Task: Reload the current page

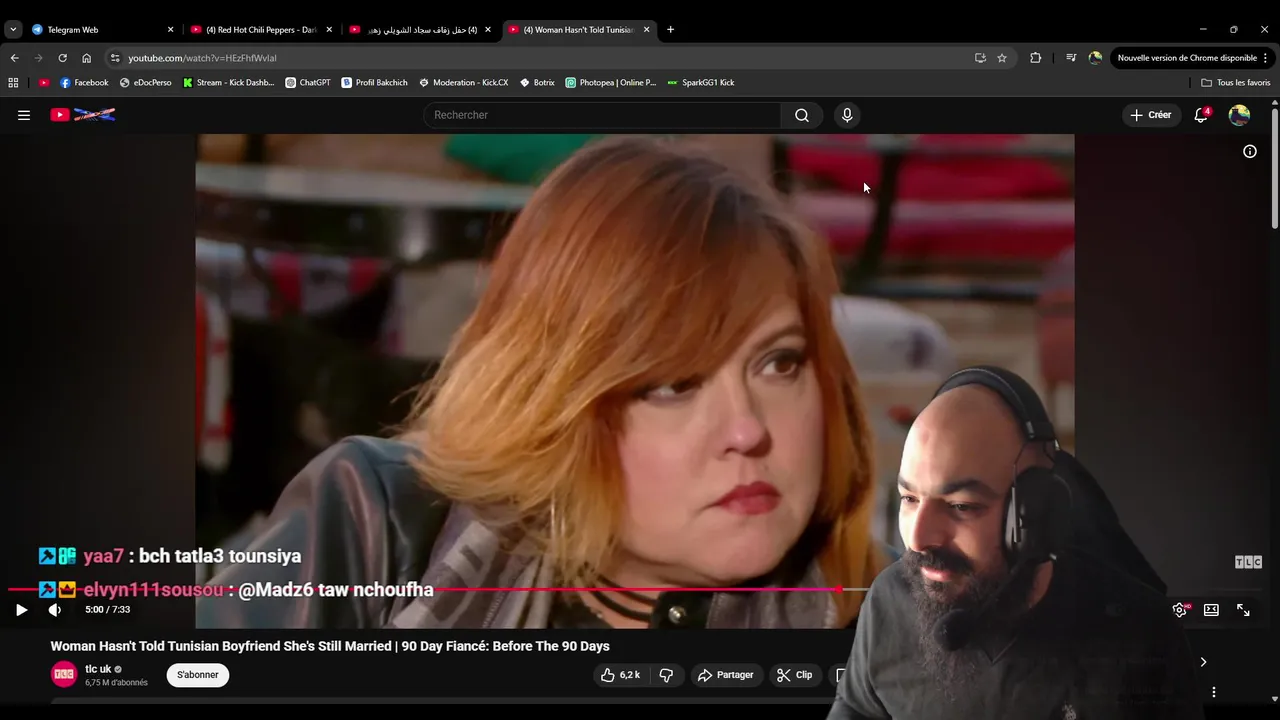Action: pyautogui.click(x=62, y=58)
